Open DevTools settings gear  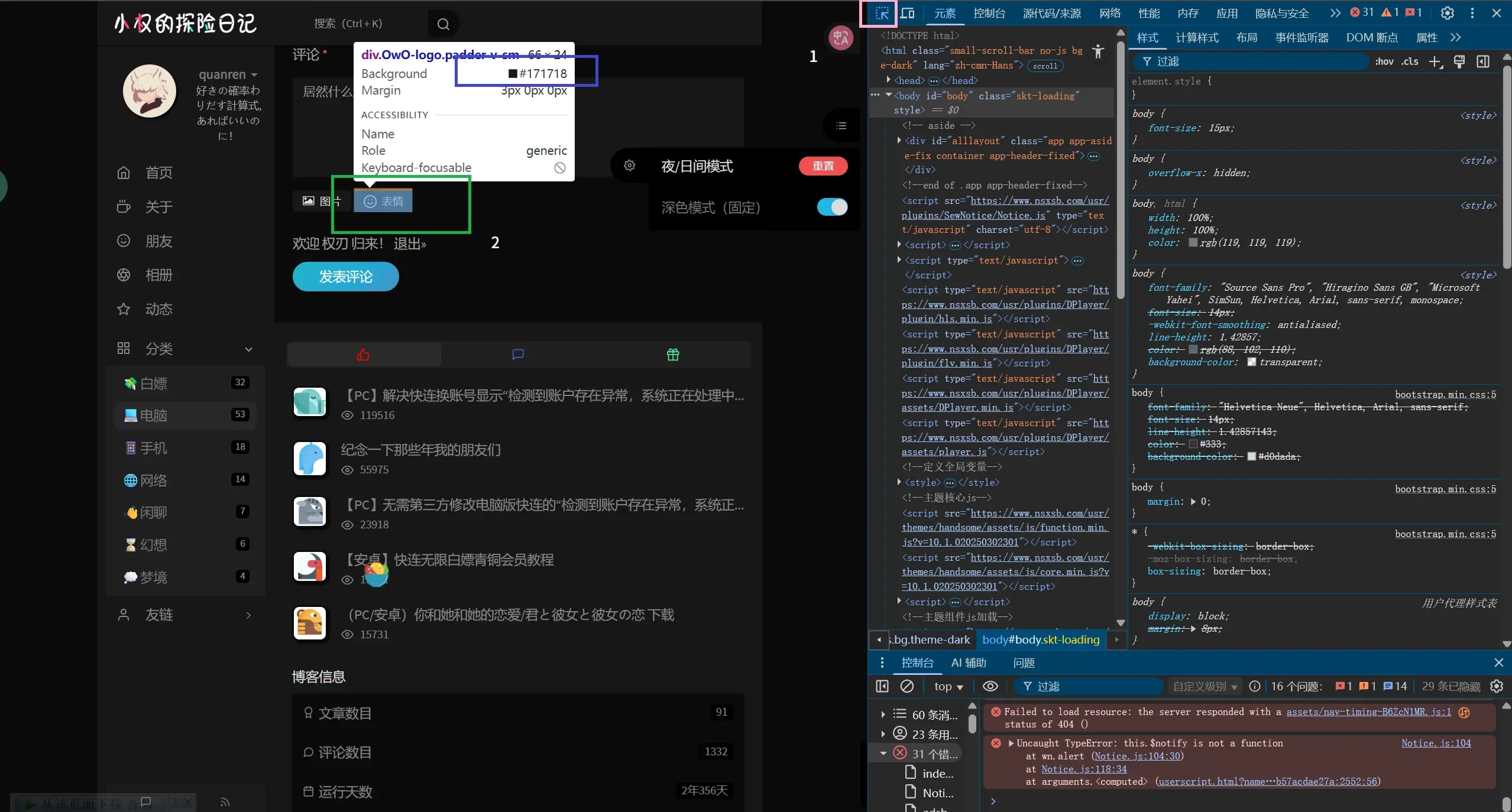coord(1447,13)
